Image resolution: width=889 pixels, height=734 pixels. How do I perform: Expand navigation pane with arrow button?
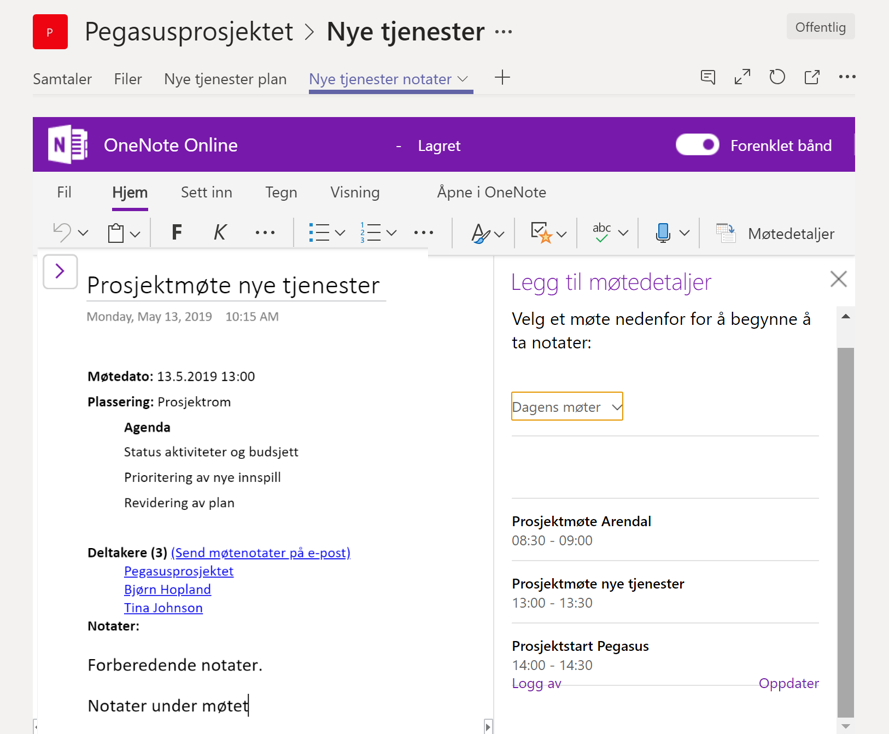pyautogui.click(x=60, y=271)
